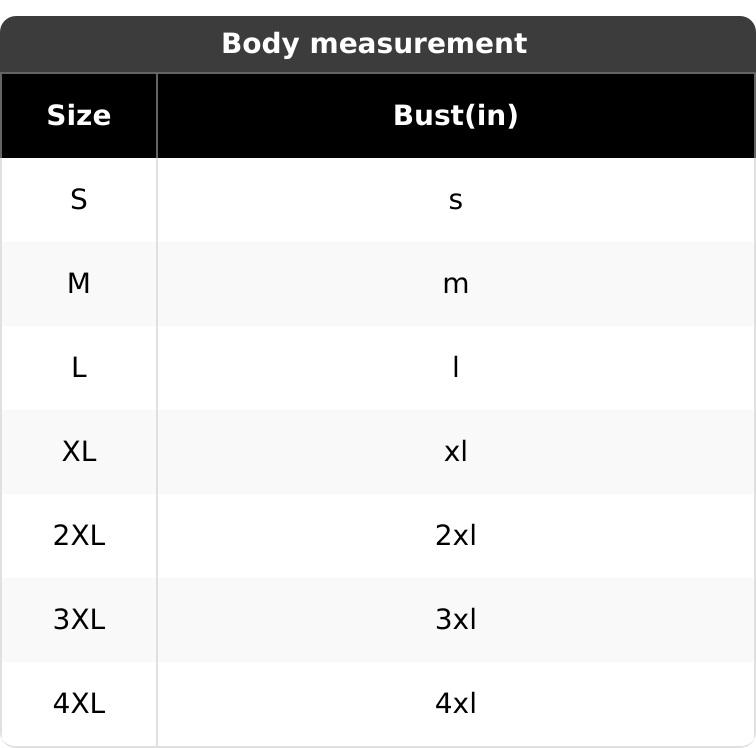Choose size S in Size column

click(x=78, y=200)
